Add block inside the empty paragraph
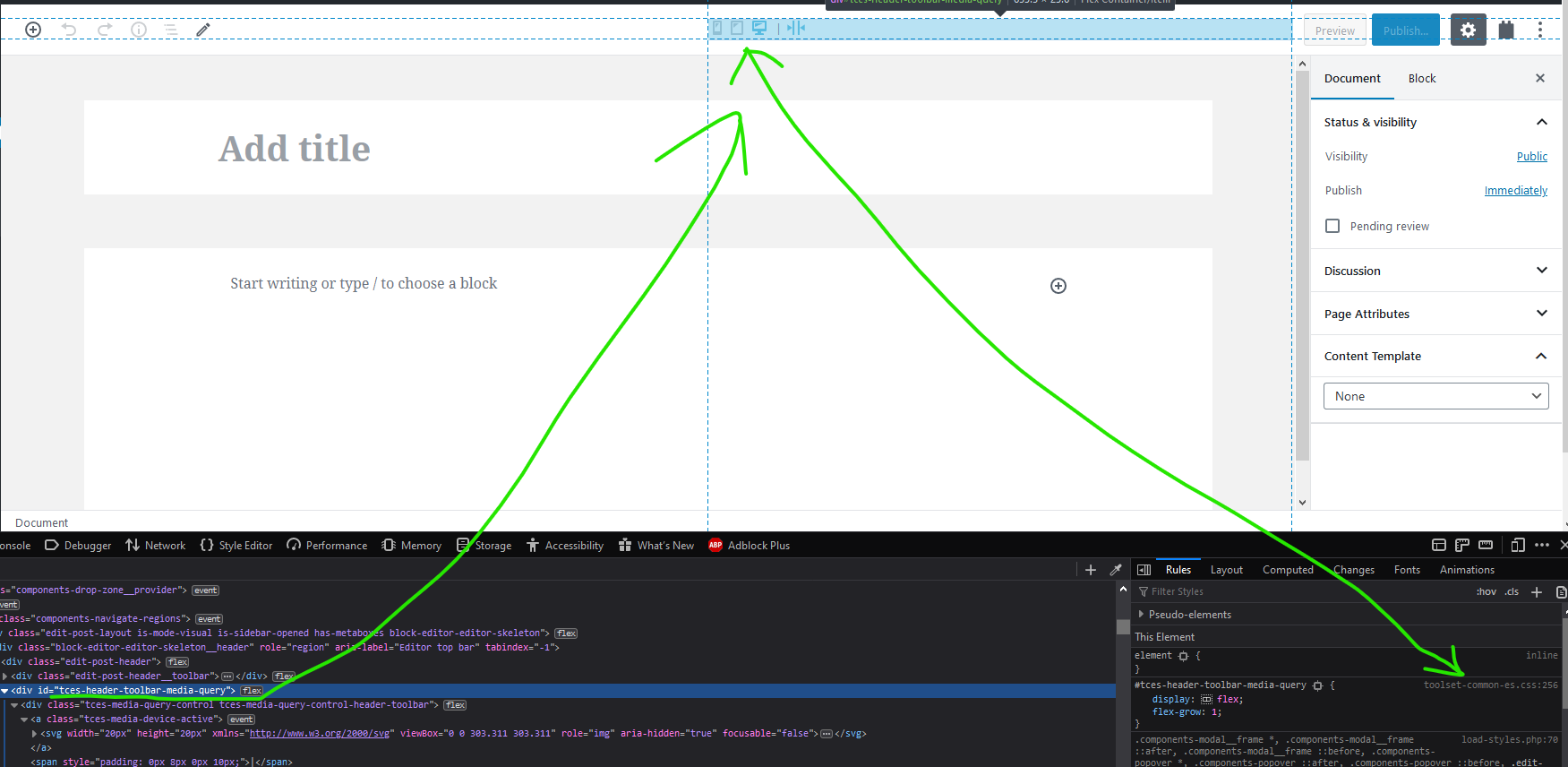The image size is (1568, 767). pos(1058,286)
